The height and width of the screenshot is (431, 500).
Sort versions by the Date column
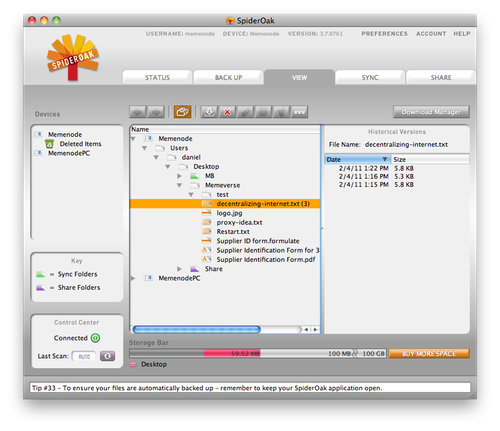(357, 159)
